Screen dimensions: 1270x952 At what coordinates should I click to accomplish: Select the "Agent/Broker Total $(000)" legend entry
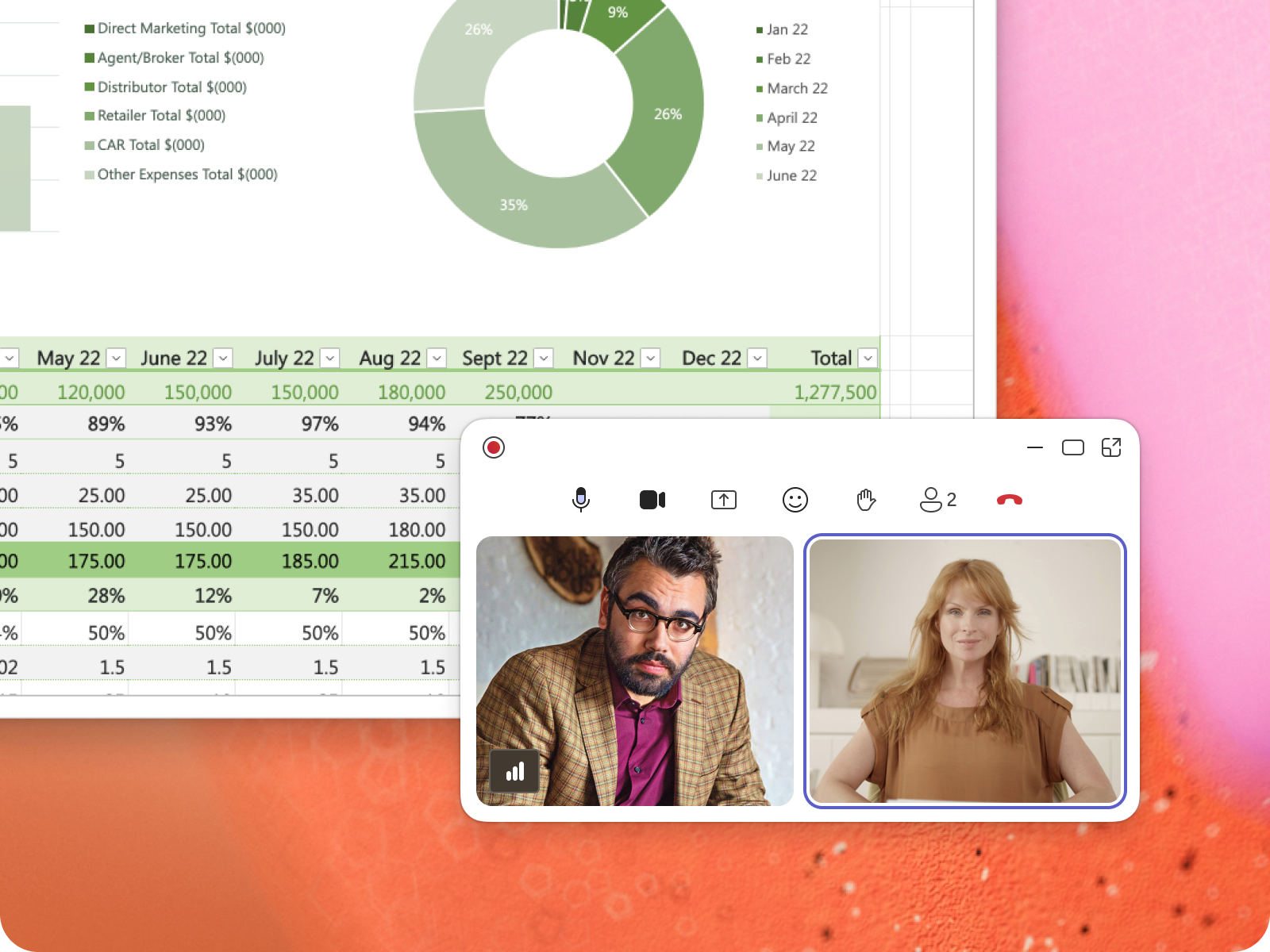175,58
